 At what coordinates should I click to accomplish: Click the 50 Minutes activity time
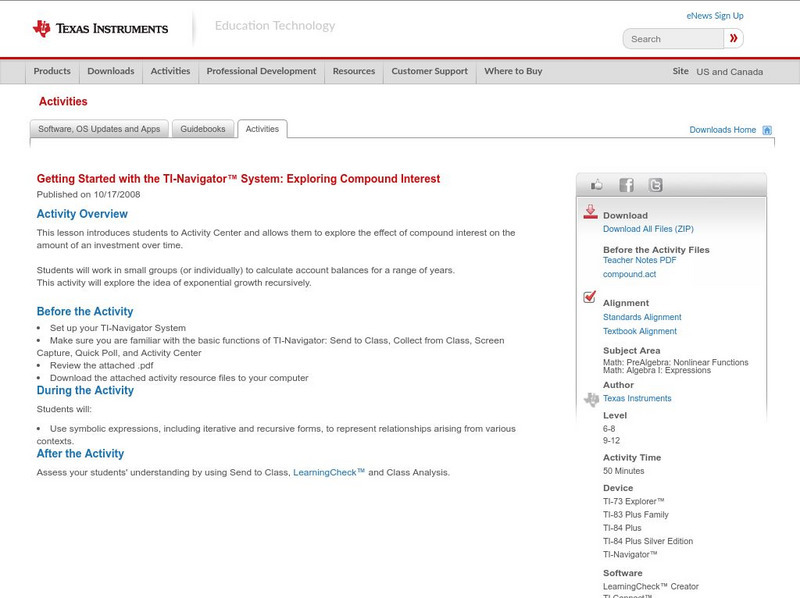[x=623, y=471]
